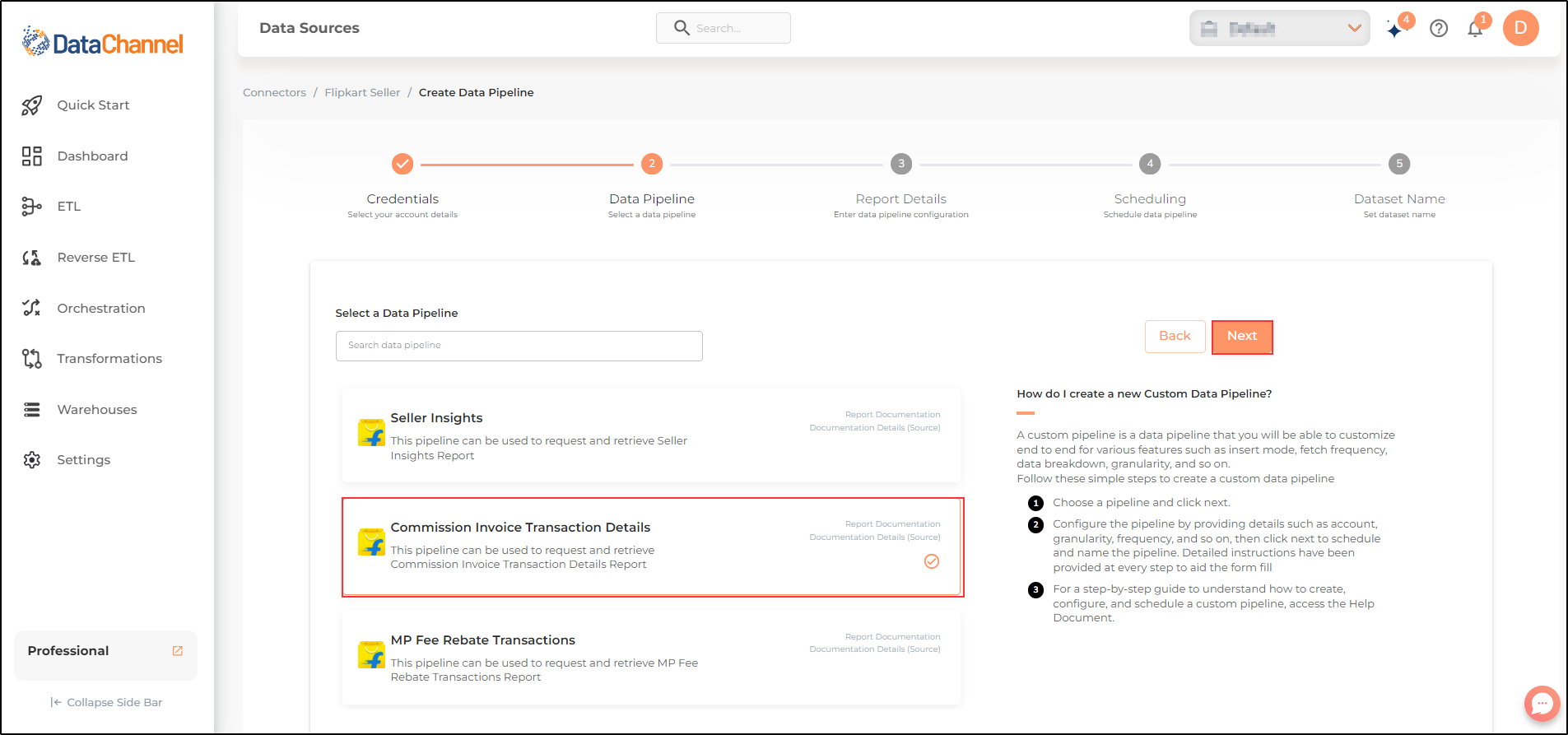Image resolution: width=1568 pixels, height=735 pixels.
Task: Click the Professional plan label
Action: (68, 651)
